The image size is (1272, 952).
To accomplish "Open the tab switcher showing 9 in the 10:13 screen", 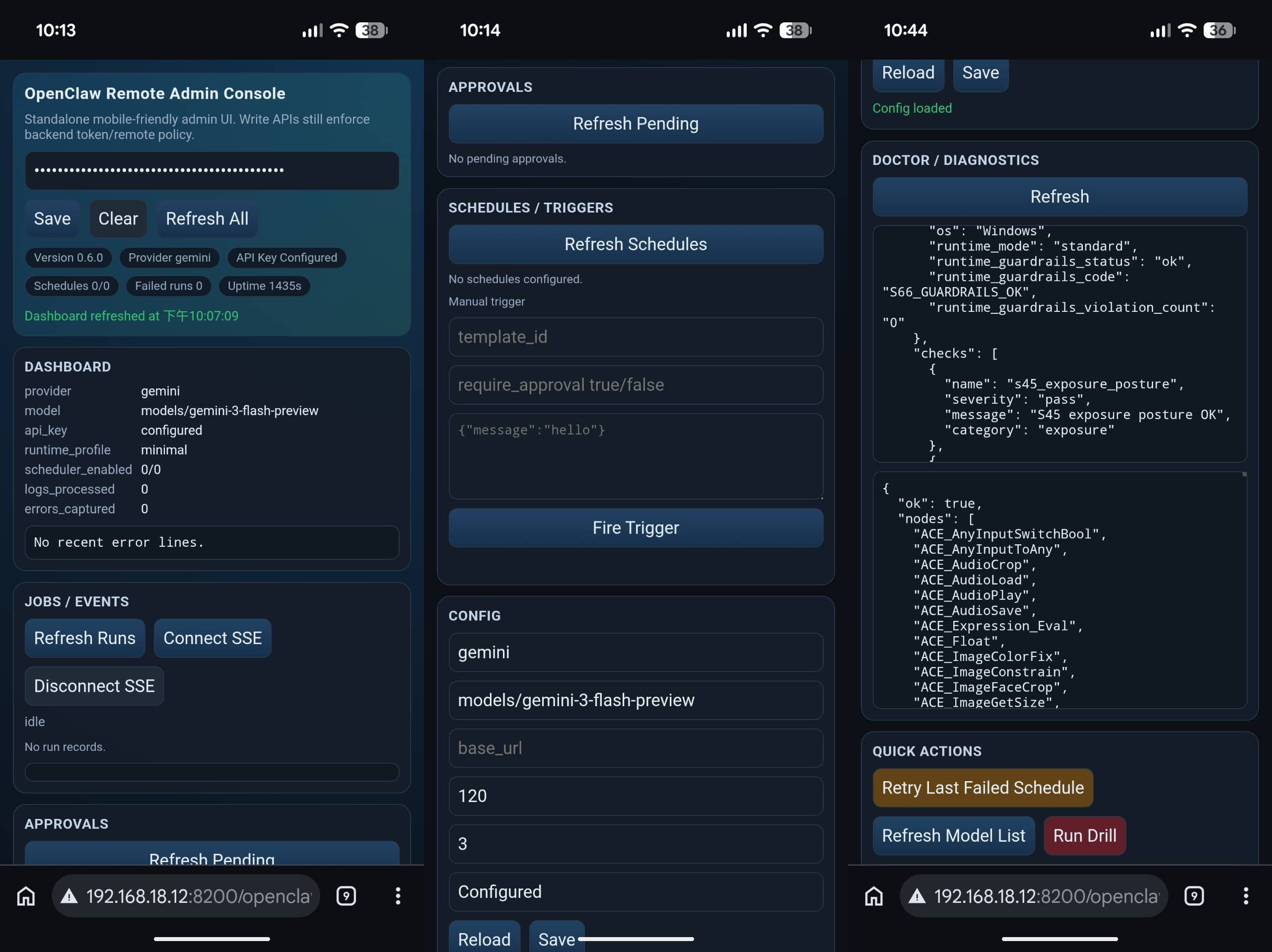I will tap(346, 895).
